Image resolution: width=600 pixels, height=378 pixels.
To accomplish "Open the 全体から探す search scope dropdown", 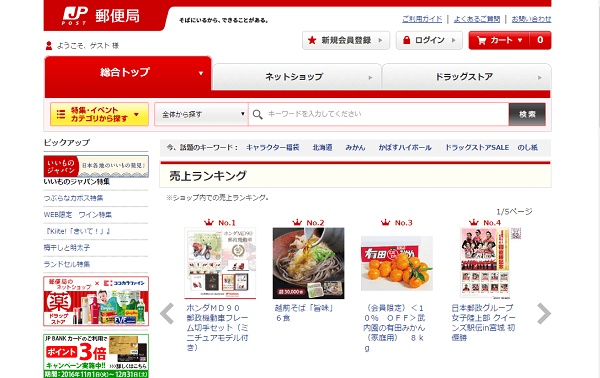I will [x=202, y=114].
